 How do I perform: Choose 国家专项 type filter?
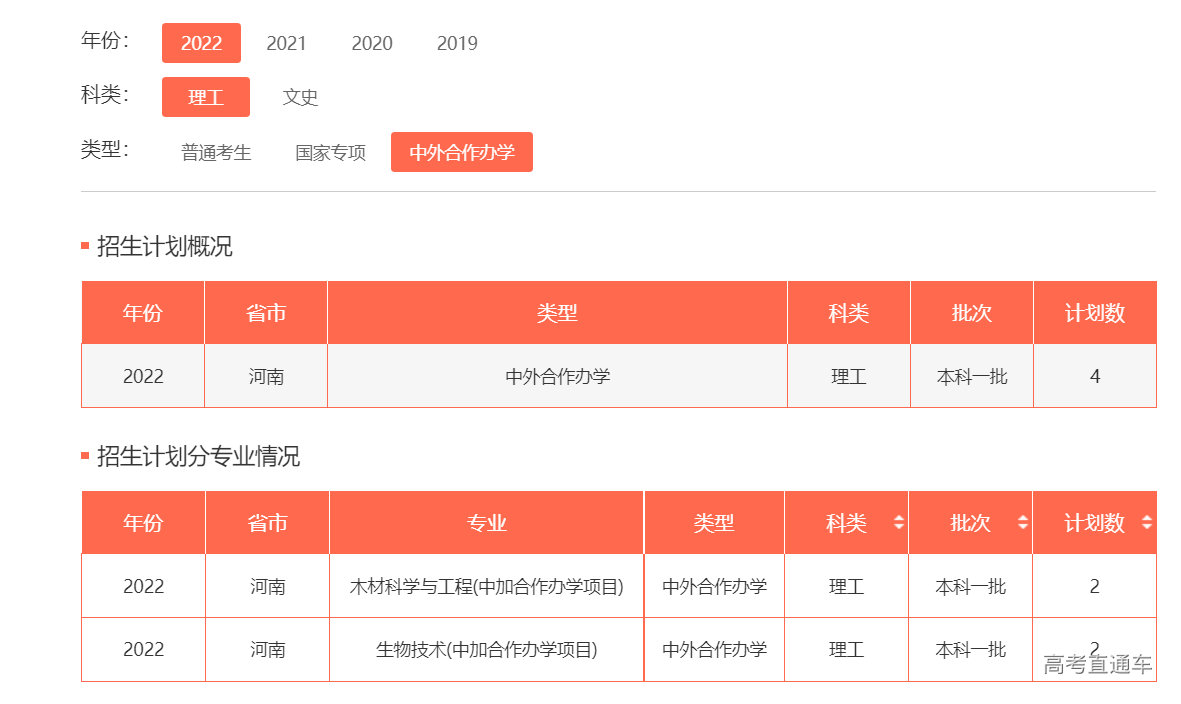(x=330, y=152)
